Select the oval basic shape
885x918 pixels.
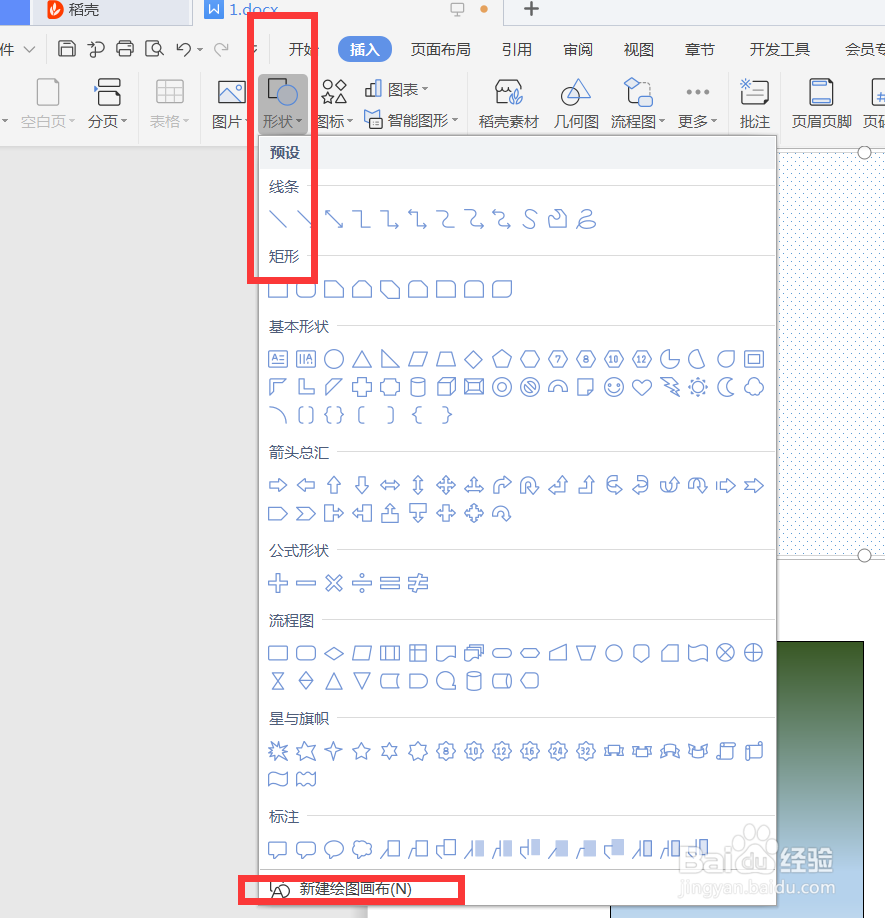(334, 359)
